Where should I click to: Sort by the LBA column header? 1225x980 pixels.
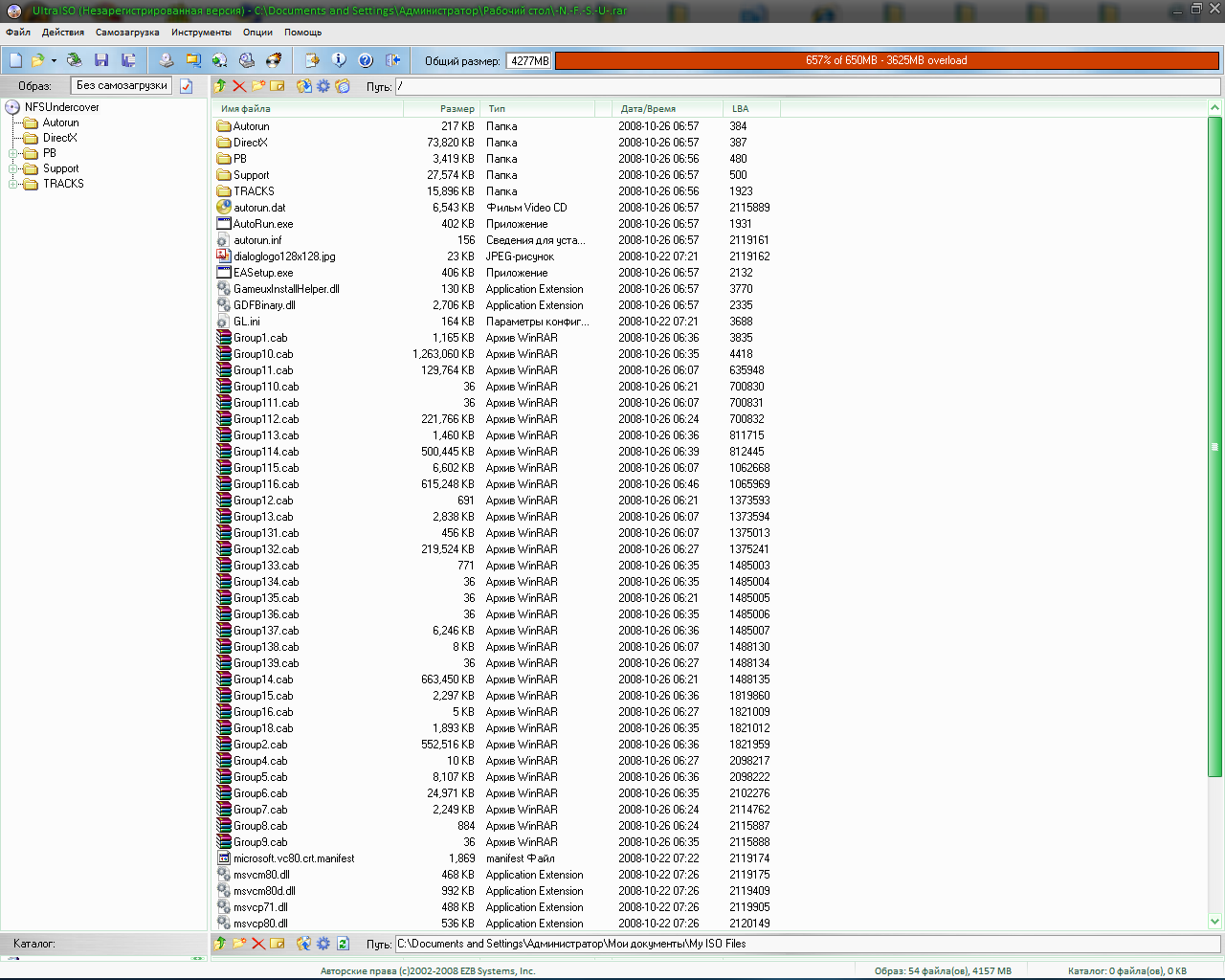(x=751, y=108)
